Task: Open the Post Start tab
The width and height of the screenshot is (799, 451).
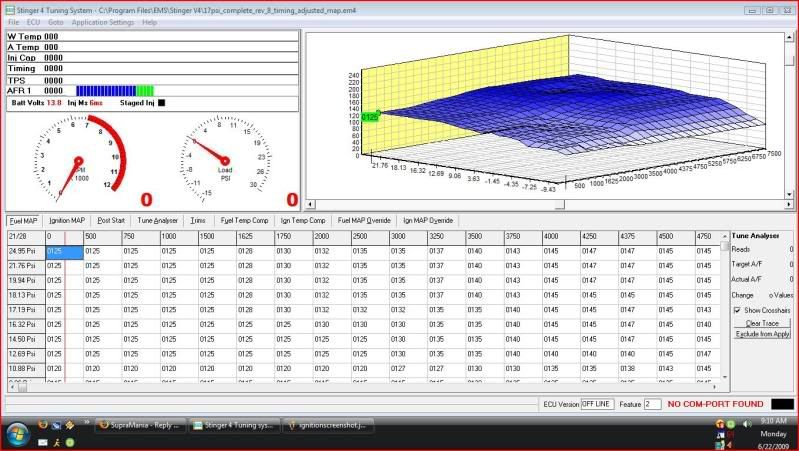Action: click(x=111, y=221)
